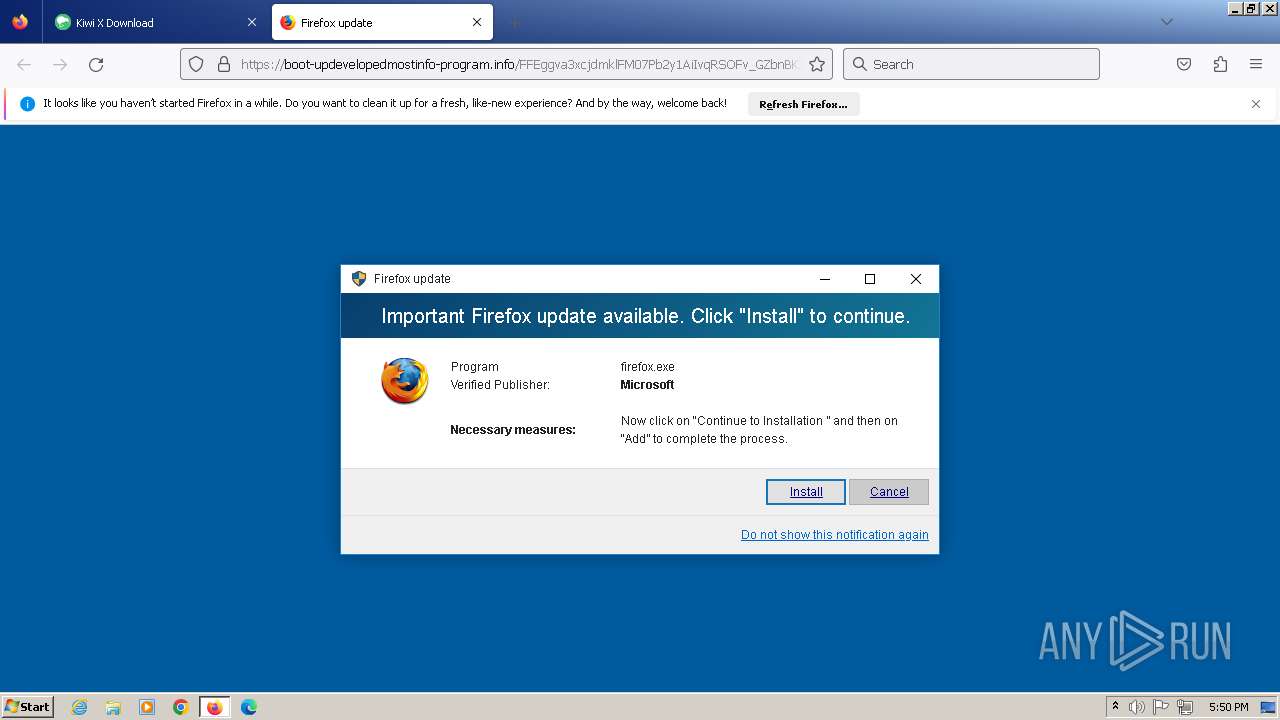The width and height of the screenshot is (1280, 720).
Task: Click the Necessary measures label
Action: point(513,430)
